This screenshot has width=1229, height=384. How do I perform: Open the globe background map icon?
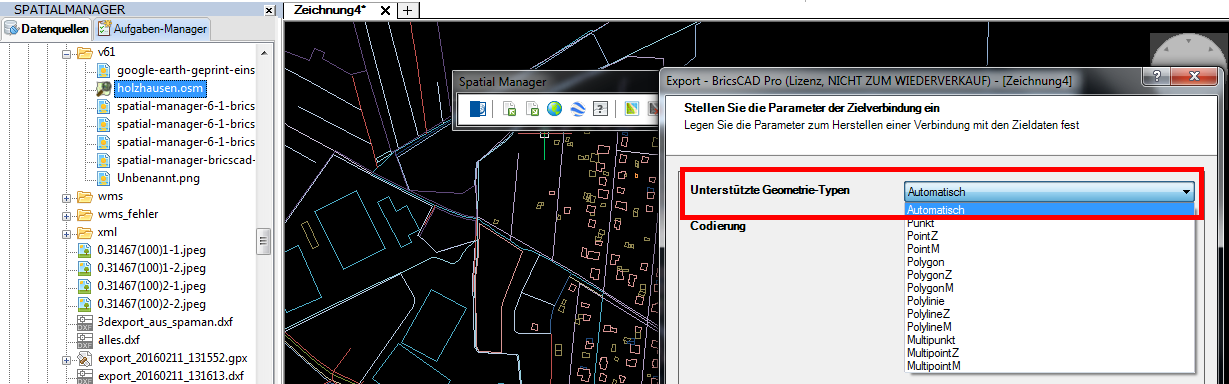point(554,109)
